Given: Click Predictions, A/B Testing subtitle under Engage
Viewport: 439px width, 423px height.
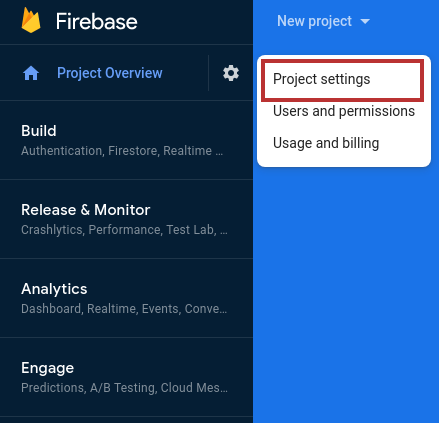Looking at the screenshot, I should (x=124, y=388).
